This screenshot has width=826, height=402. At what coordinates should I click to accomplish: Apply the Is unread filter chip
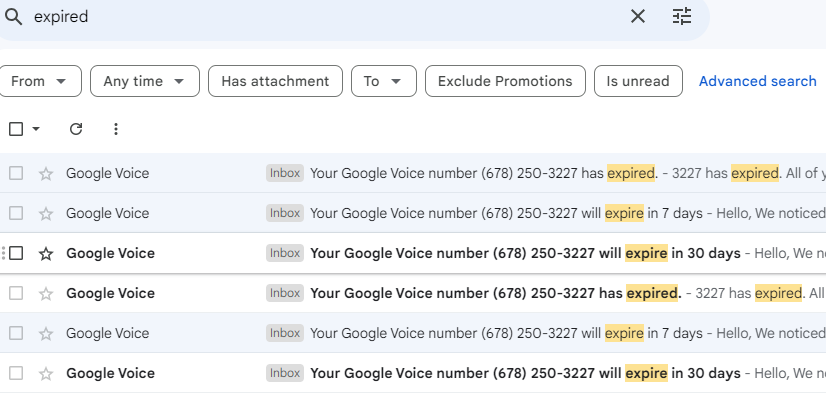[x=638, y=81]
